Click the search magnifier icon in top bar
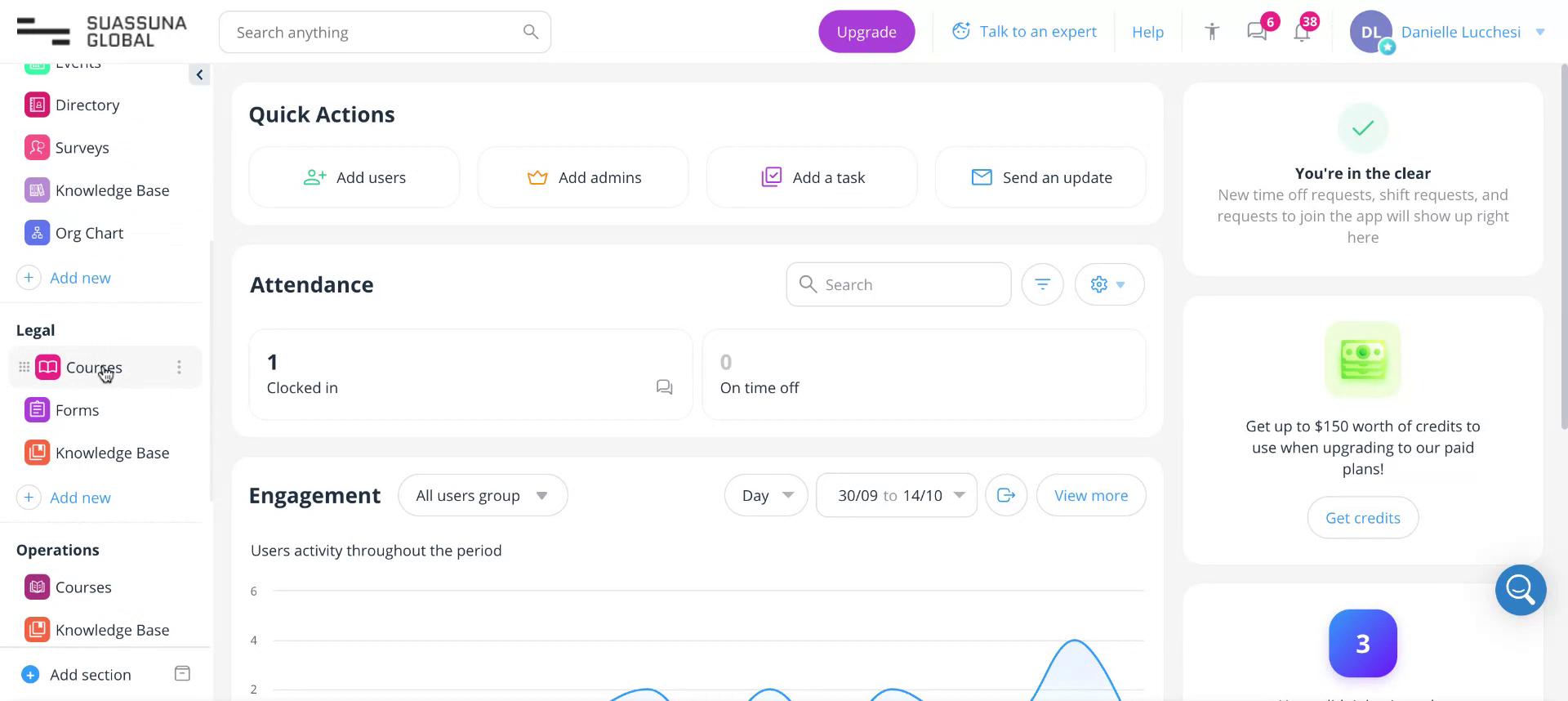This screenshot has width=1568, height=701. [x=531, y=32]
